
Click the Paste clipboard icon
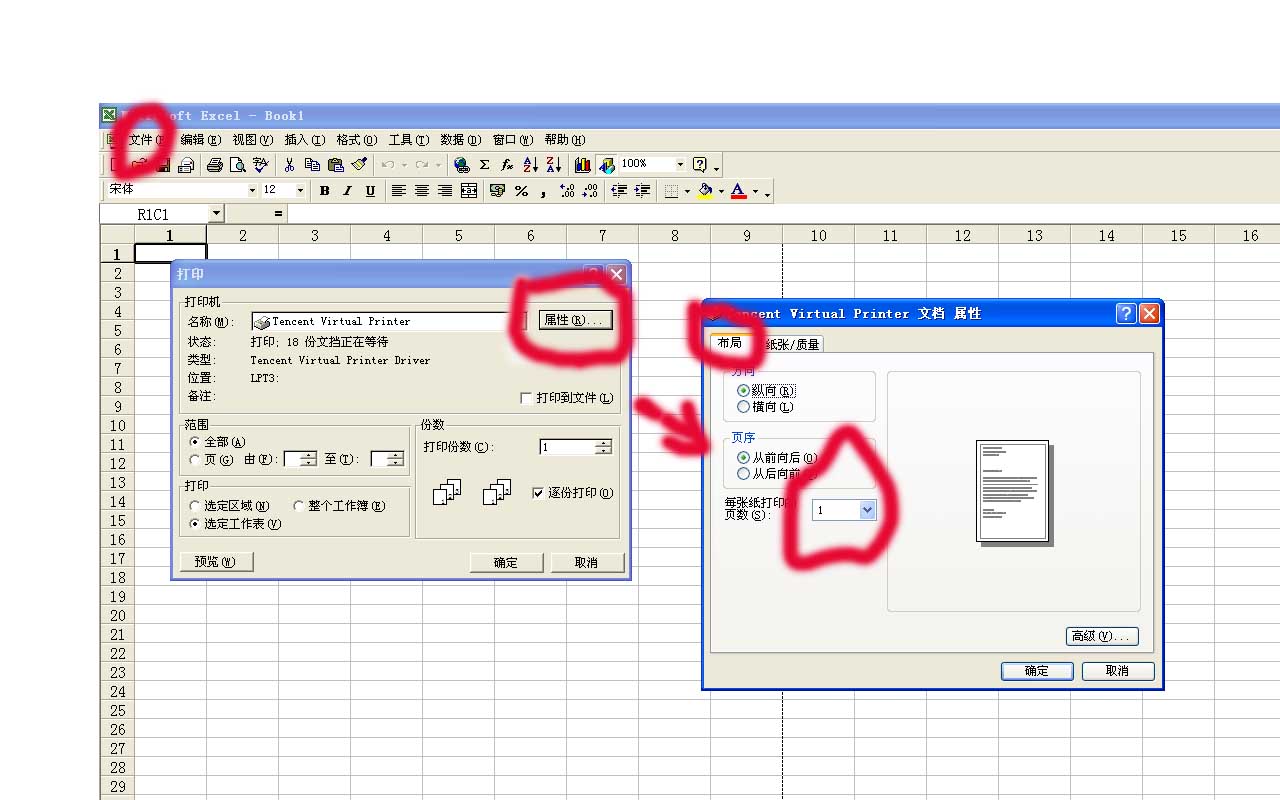click(336, 165)
